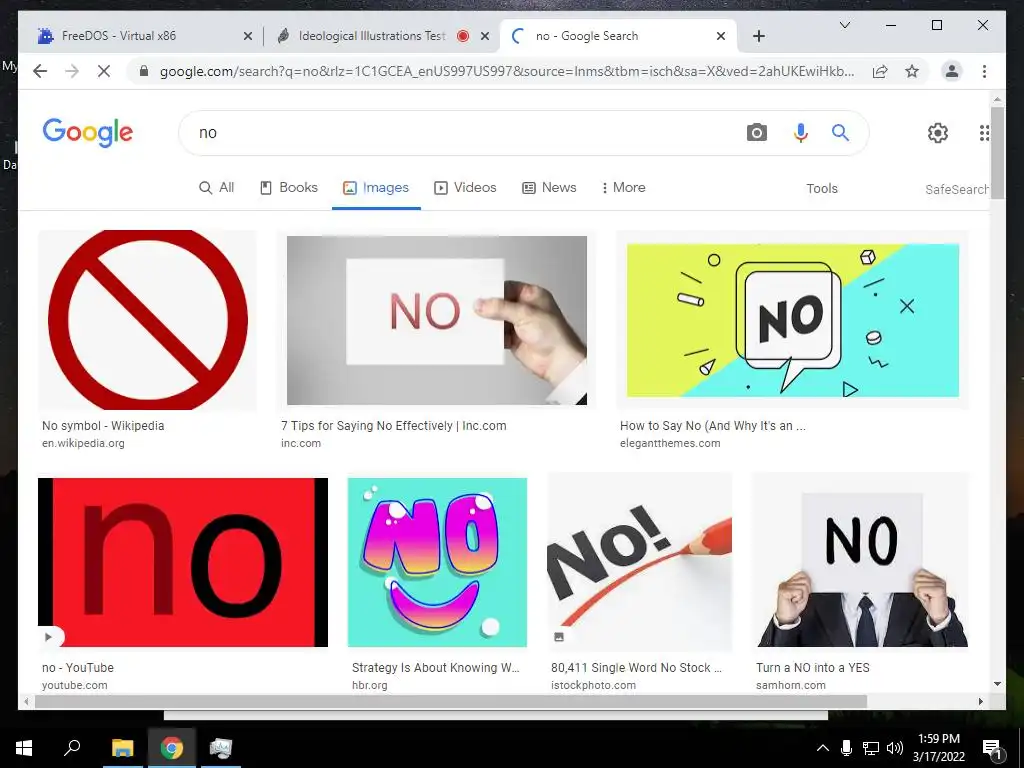
Task: Close the Ideological Illustrations Test tab
Action: coord(485,36)
